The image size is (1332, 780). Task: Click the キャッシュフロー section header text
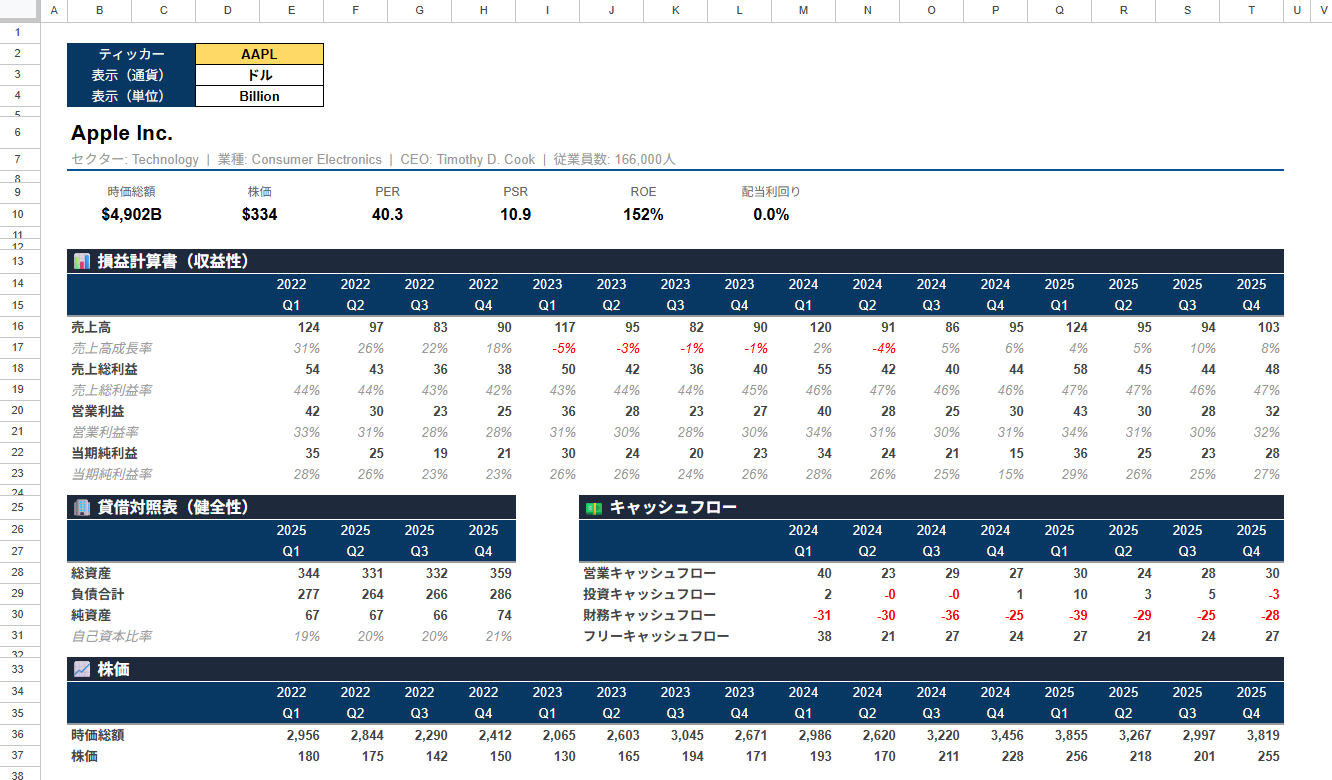pos(673,507)
